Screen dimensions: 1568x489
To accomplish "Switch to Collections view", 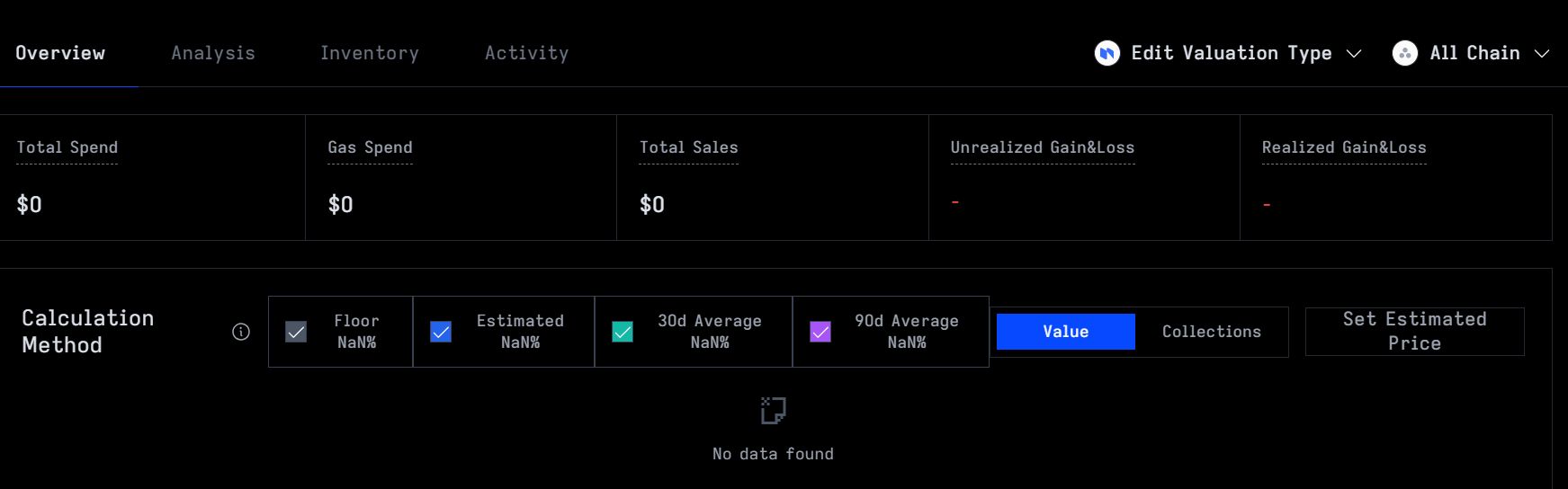I will pyautogui.click(x=1211, y=332).
